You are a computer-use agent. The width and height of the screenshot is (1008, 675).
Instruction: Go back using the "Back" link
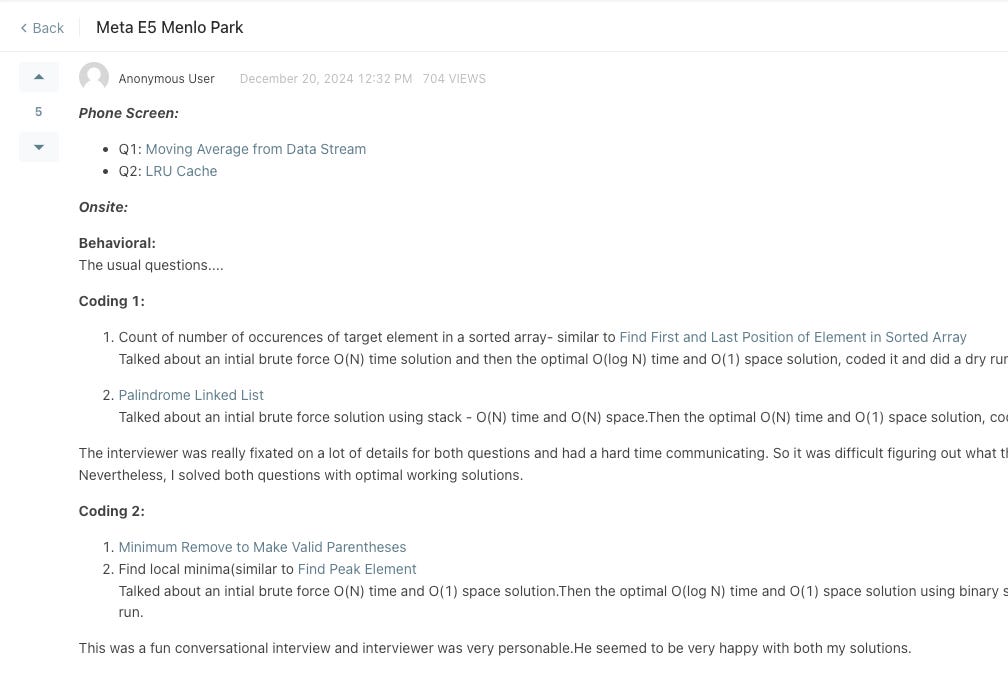[47, 28]
